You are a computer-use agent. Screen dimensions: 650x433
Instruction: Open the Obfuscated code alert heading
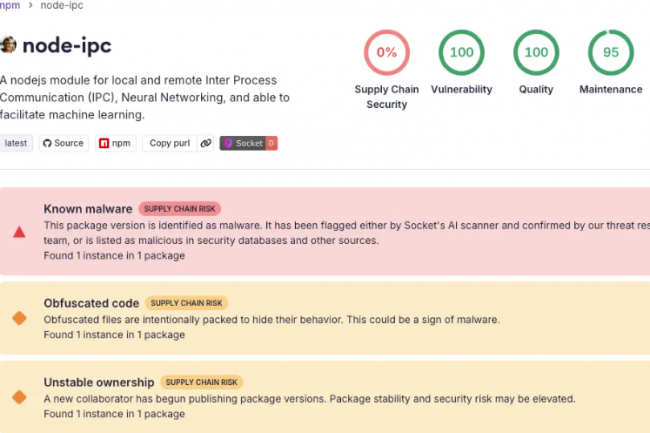pos(91,303)
